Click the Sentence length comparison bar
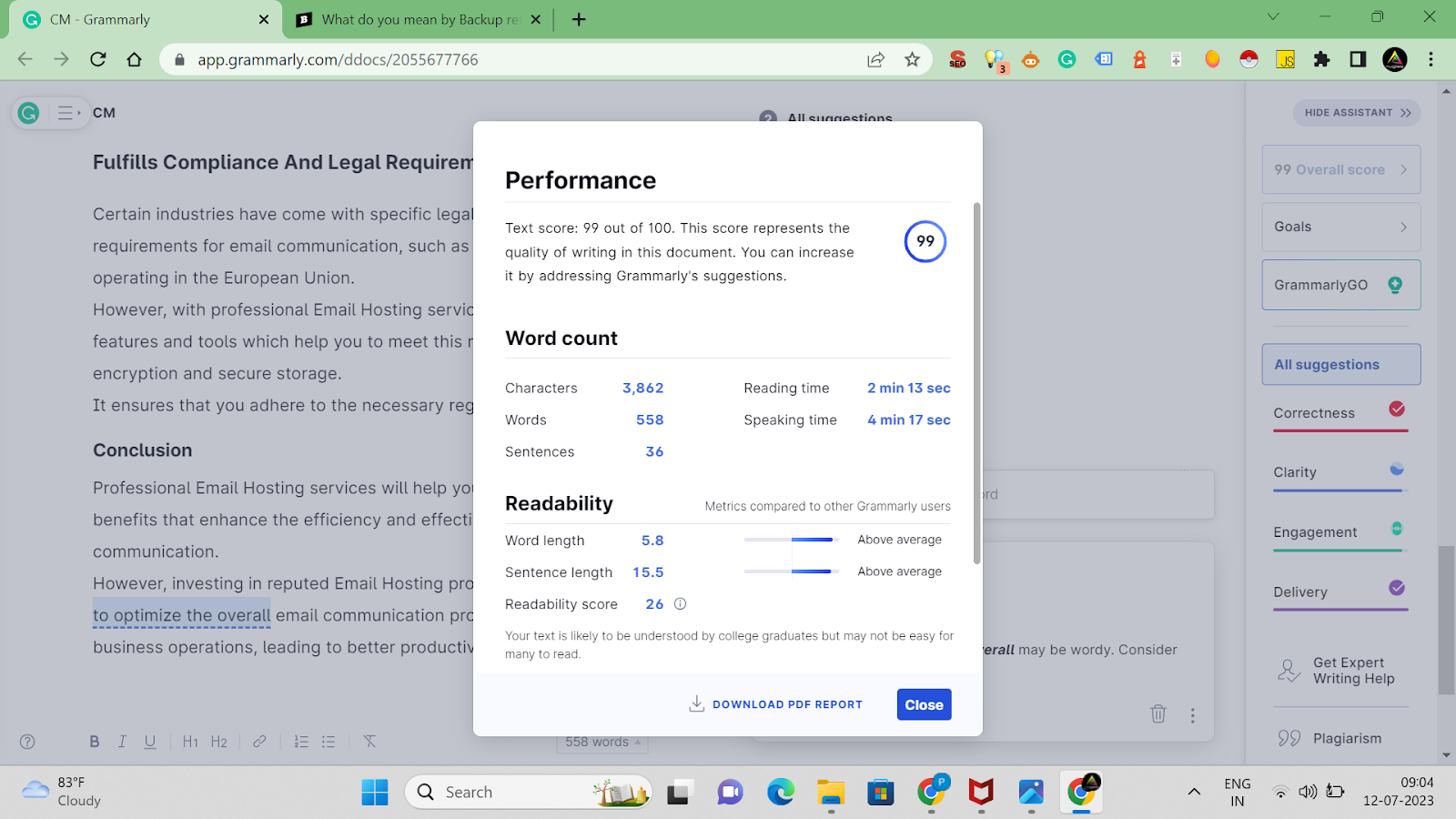Screen dimensions: 1456x819 coord(790,571)
